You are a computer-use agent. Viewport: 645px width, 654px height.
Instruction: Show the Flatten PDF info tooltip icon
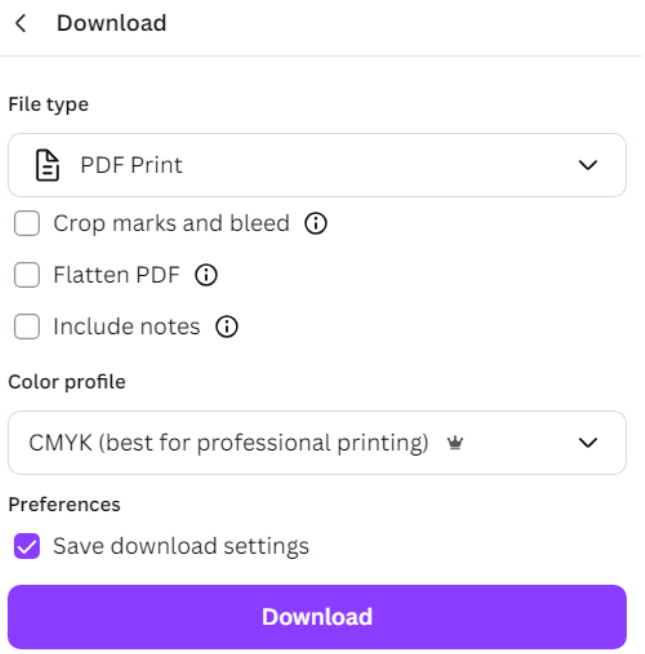(206, 275)
